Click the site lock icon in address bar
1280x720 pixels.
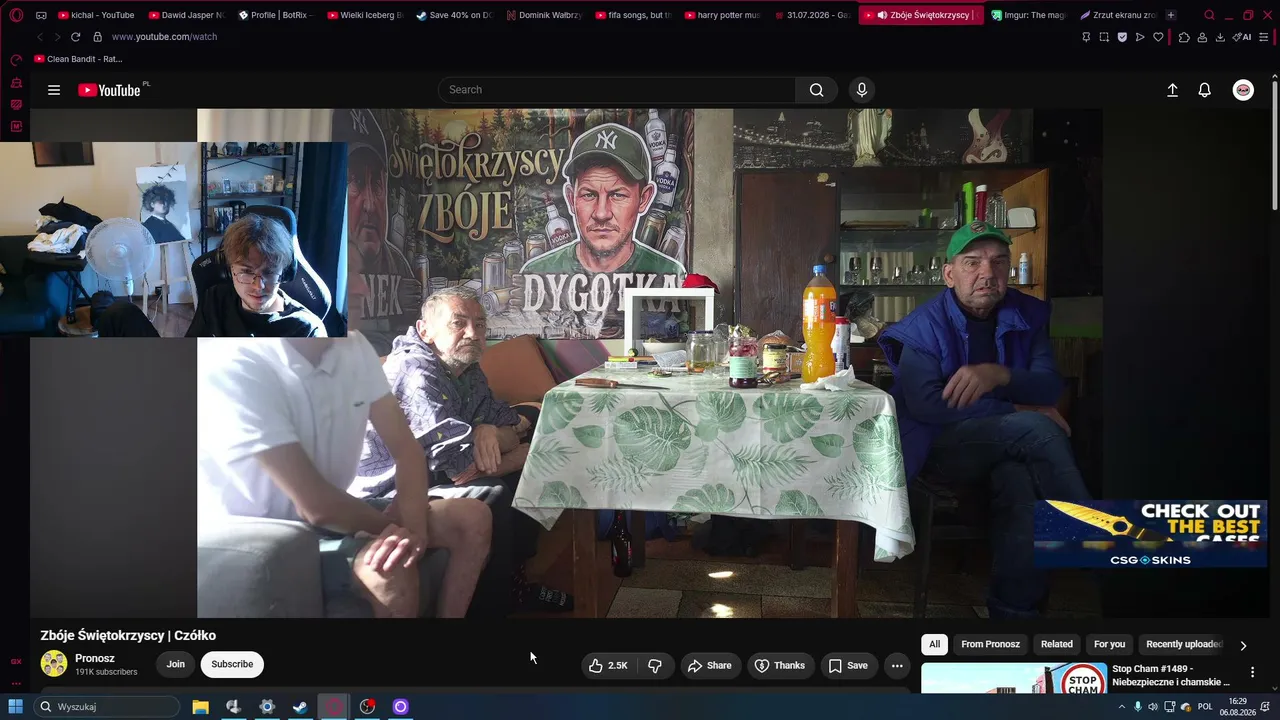pos(97,37)
